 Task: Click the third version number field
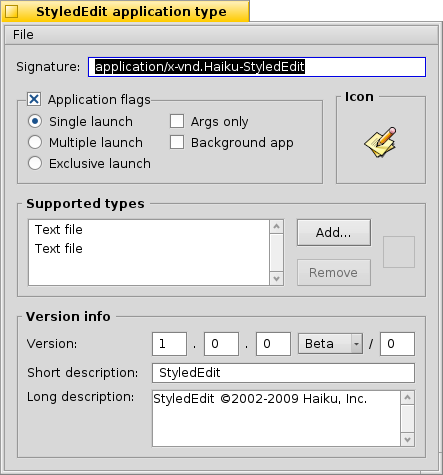point(273,344)
